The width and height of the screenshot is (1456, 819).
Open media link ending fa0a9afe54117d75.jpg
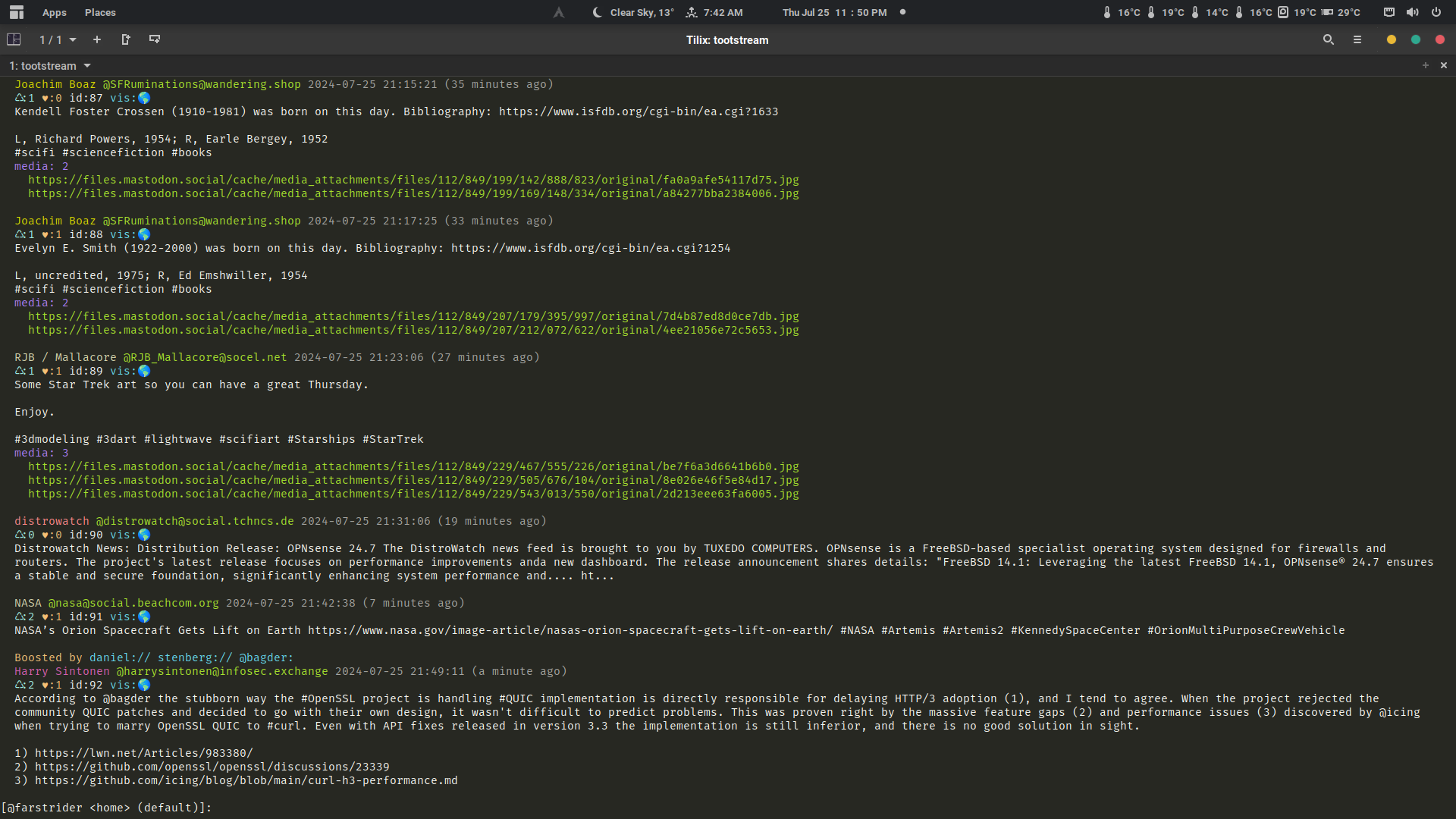(x=414, y=180)
